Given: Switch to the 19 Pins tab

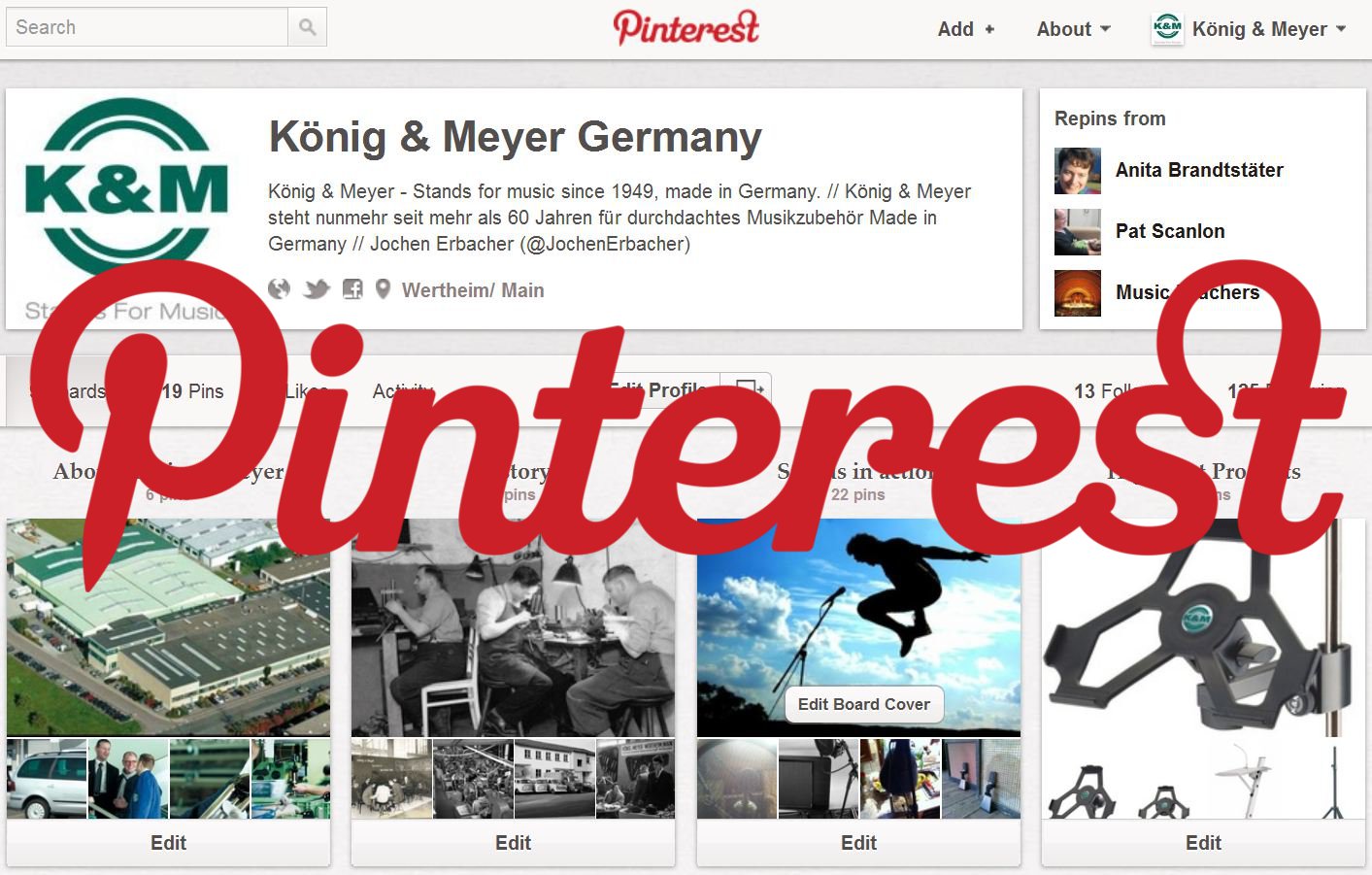Looking at the screenshot, I should (x=192, y=391).
